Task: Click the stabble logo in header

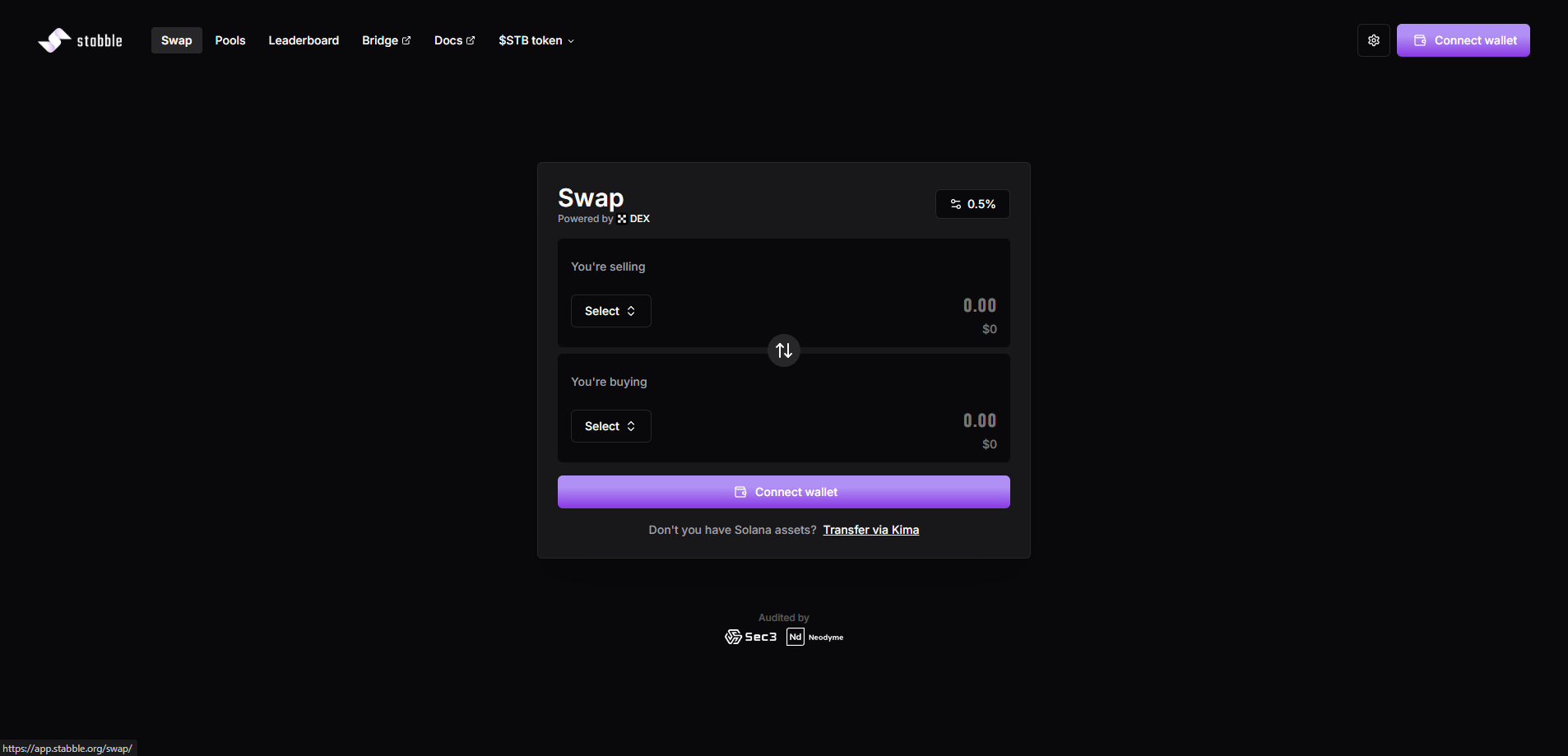Action: click(80, 40)
